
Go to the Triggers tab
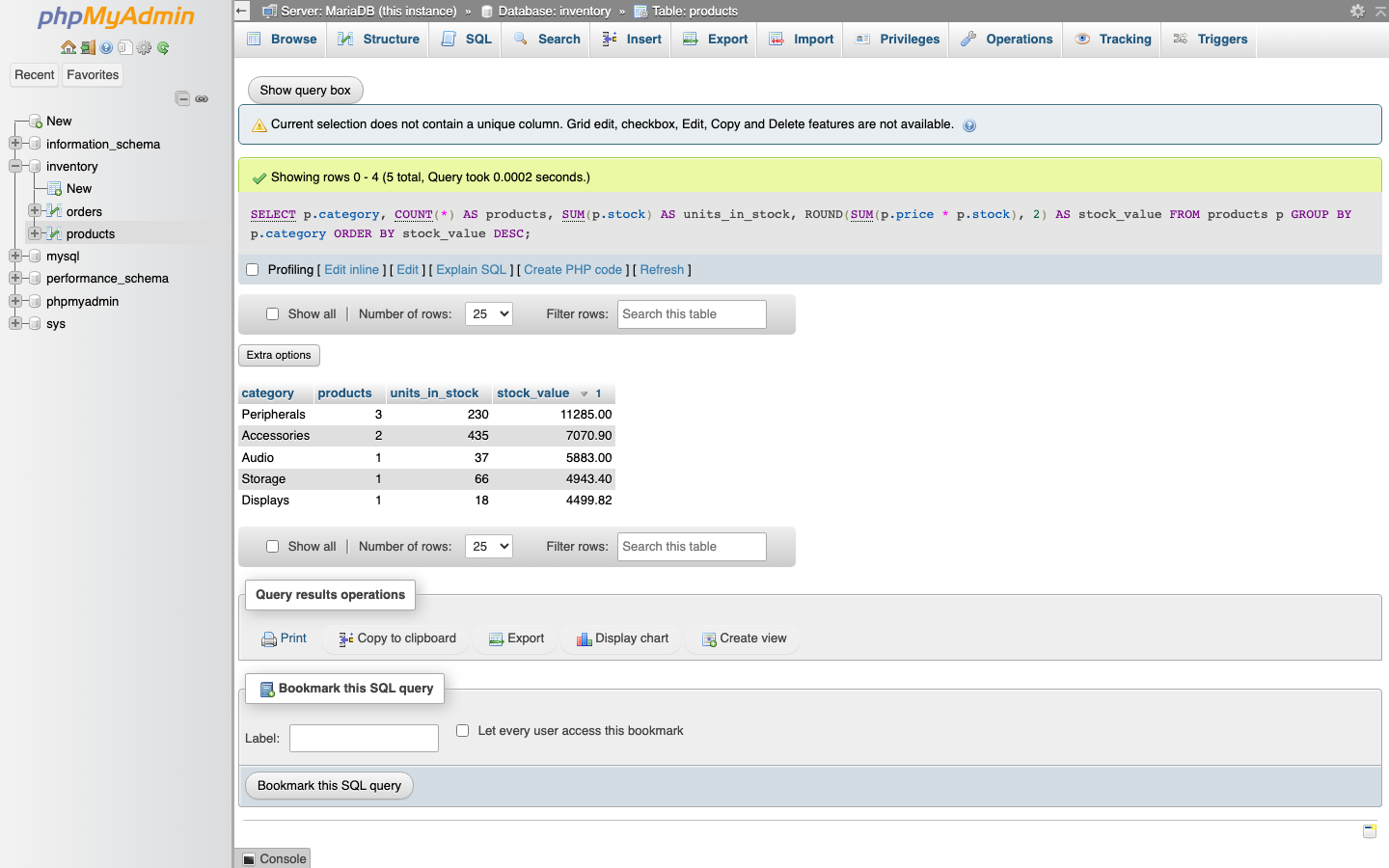click(1210, 40)
